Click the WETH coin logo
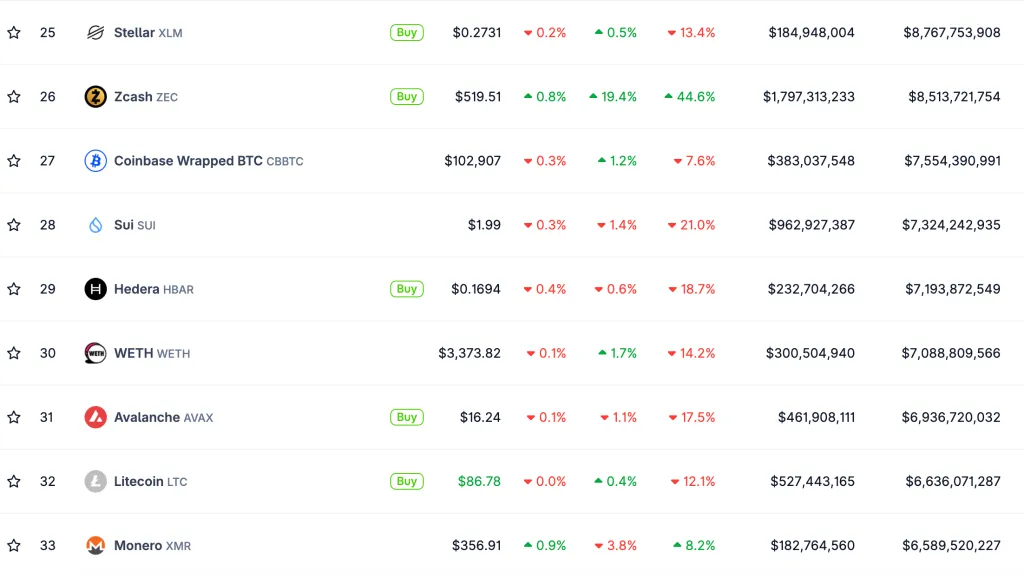Viewport: 1024px width, 576px height. pos(95,353)
